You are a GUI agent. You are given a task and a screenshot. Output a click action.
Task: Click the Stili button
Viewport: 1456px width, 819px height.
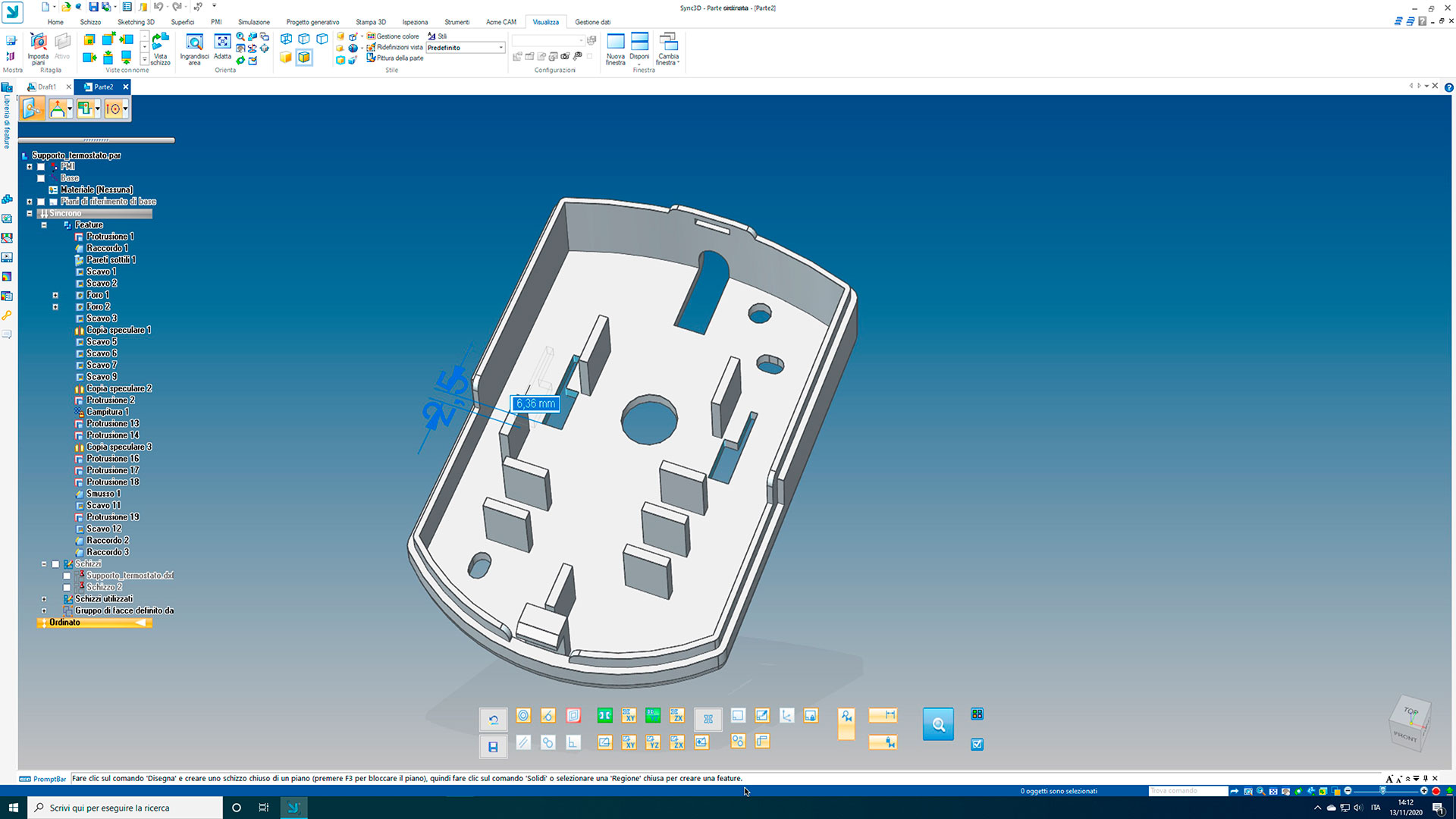coord(438,36)
